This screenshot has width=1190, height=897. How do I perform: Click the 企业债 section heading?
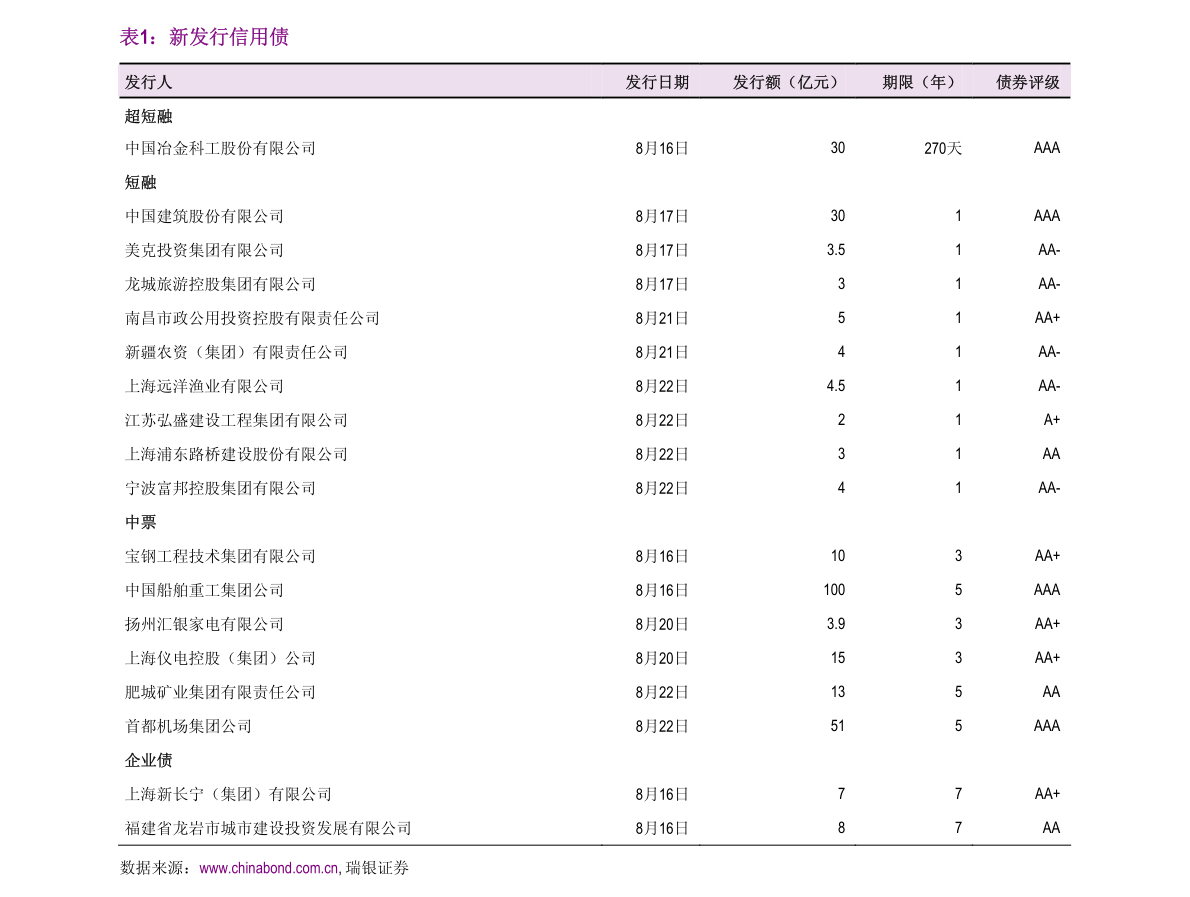pos(149,760)
